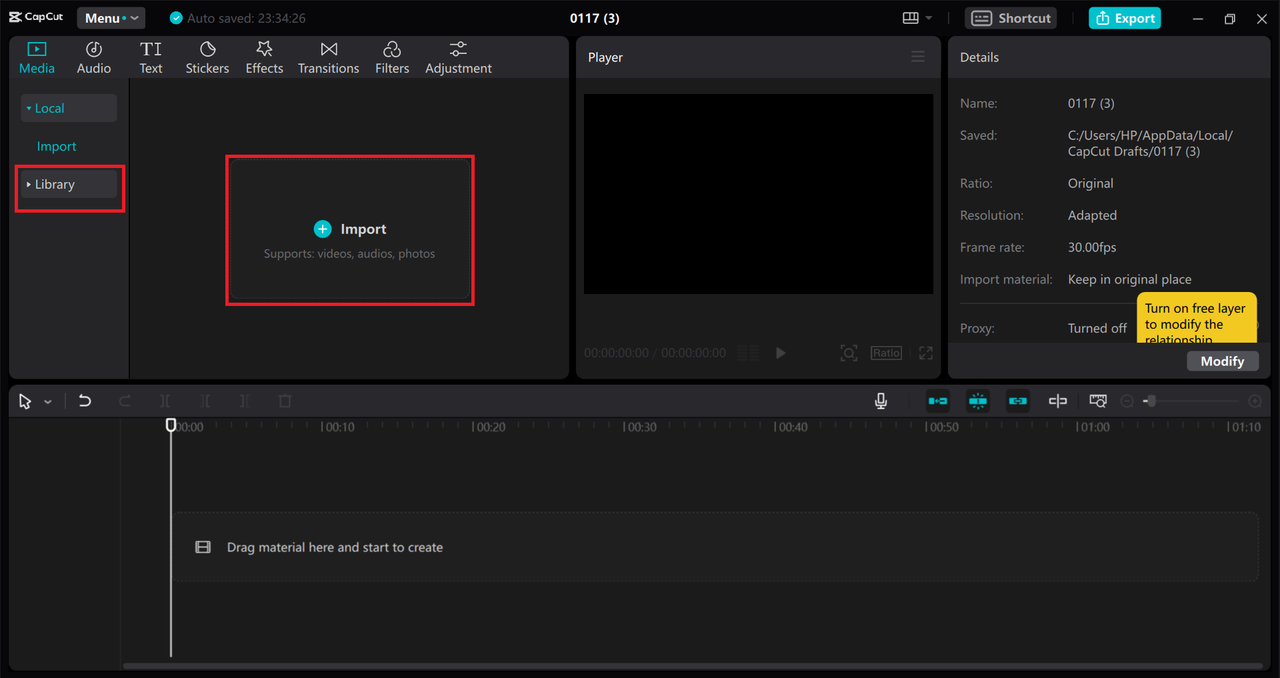This screenshot has height=678, width=1280.
Task: Toggle auto snapping
Action: [x=978, y=401]
